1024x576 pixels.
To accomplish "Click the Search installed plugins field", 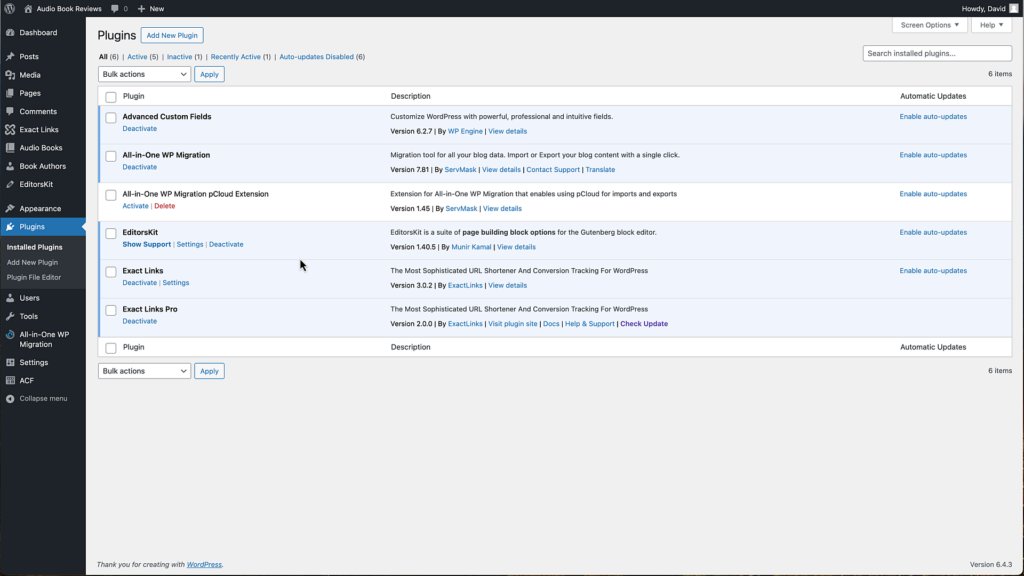I will 937,53.
